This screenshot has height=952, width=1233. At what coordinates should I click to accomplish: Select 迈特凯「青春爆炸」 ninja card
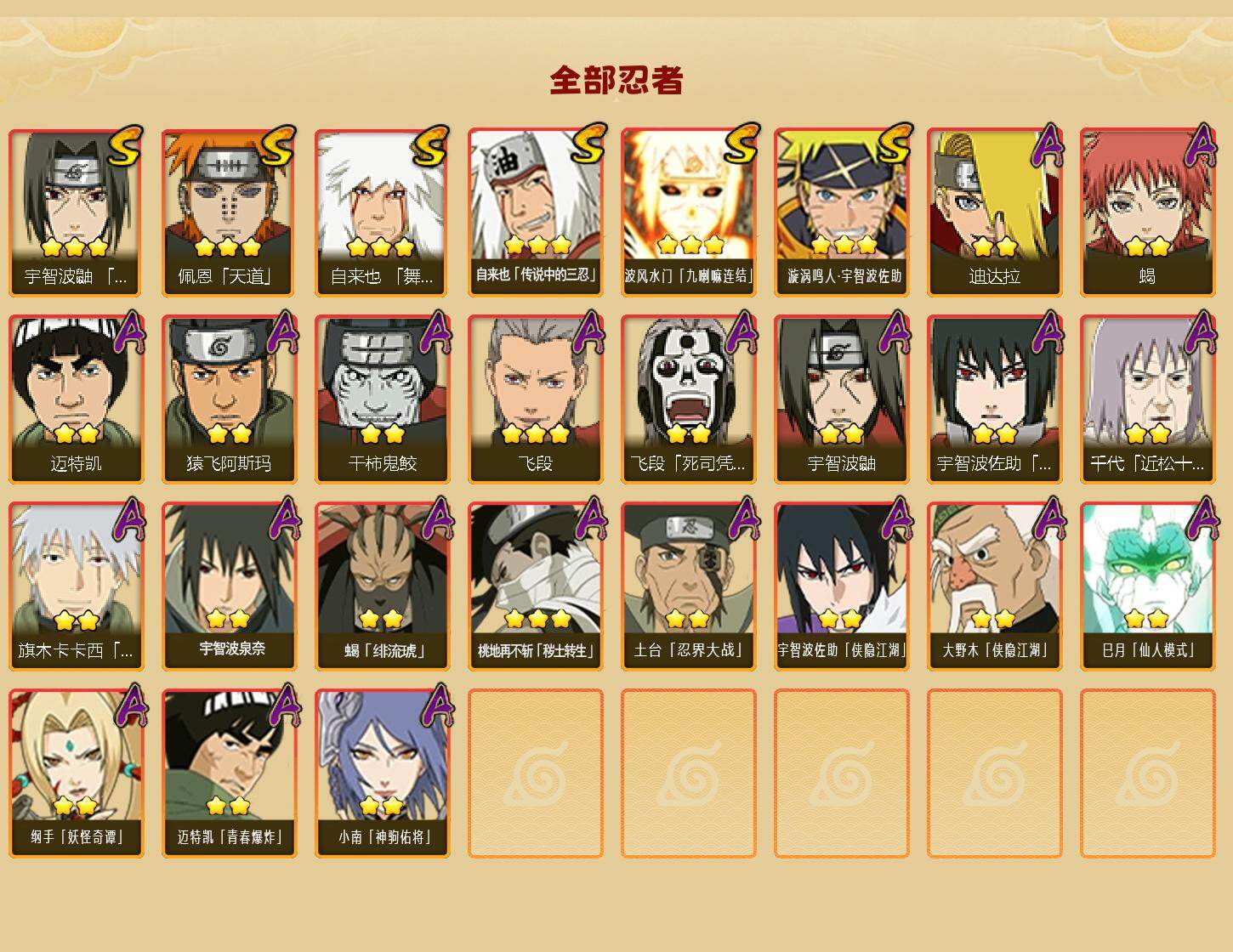pos(230,773)
